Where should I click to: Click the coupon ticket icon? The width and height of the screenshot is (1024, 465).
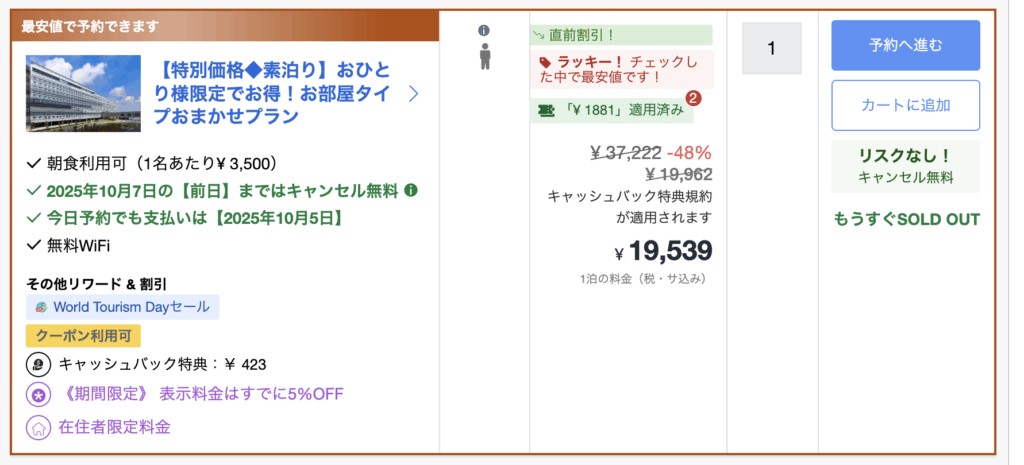coord(546,110)
